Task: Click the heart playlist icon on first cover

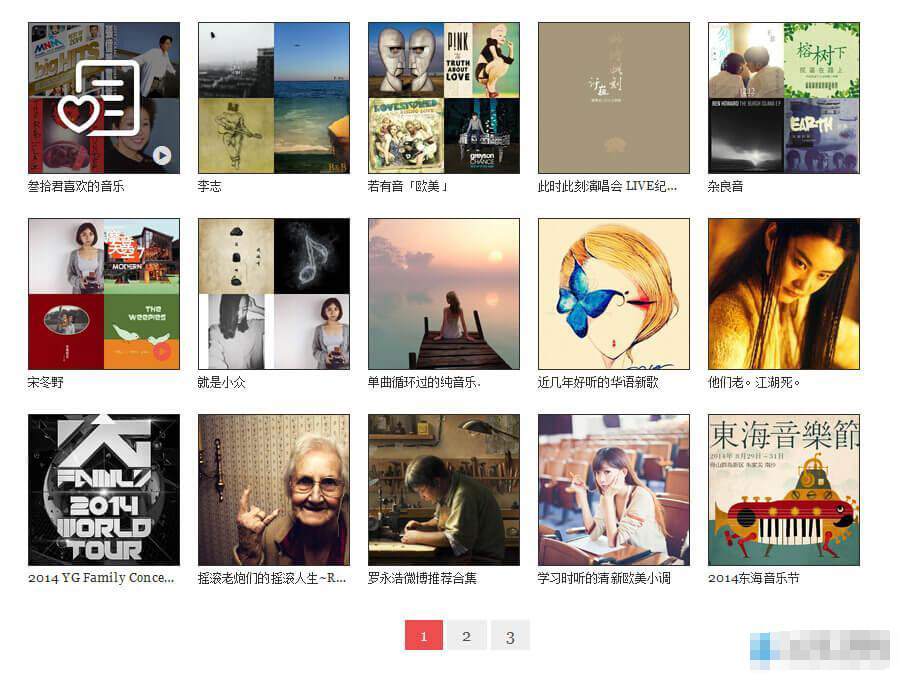Action: pos(99,98)
